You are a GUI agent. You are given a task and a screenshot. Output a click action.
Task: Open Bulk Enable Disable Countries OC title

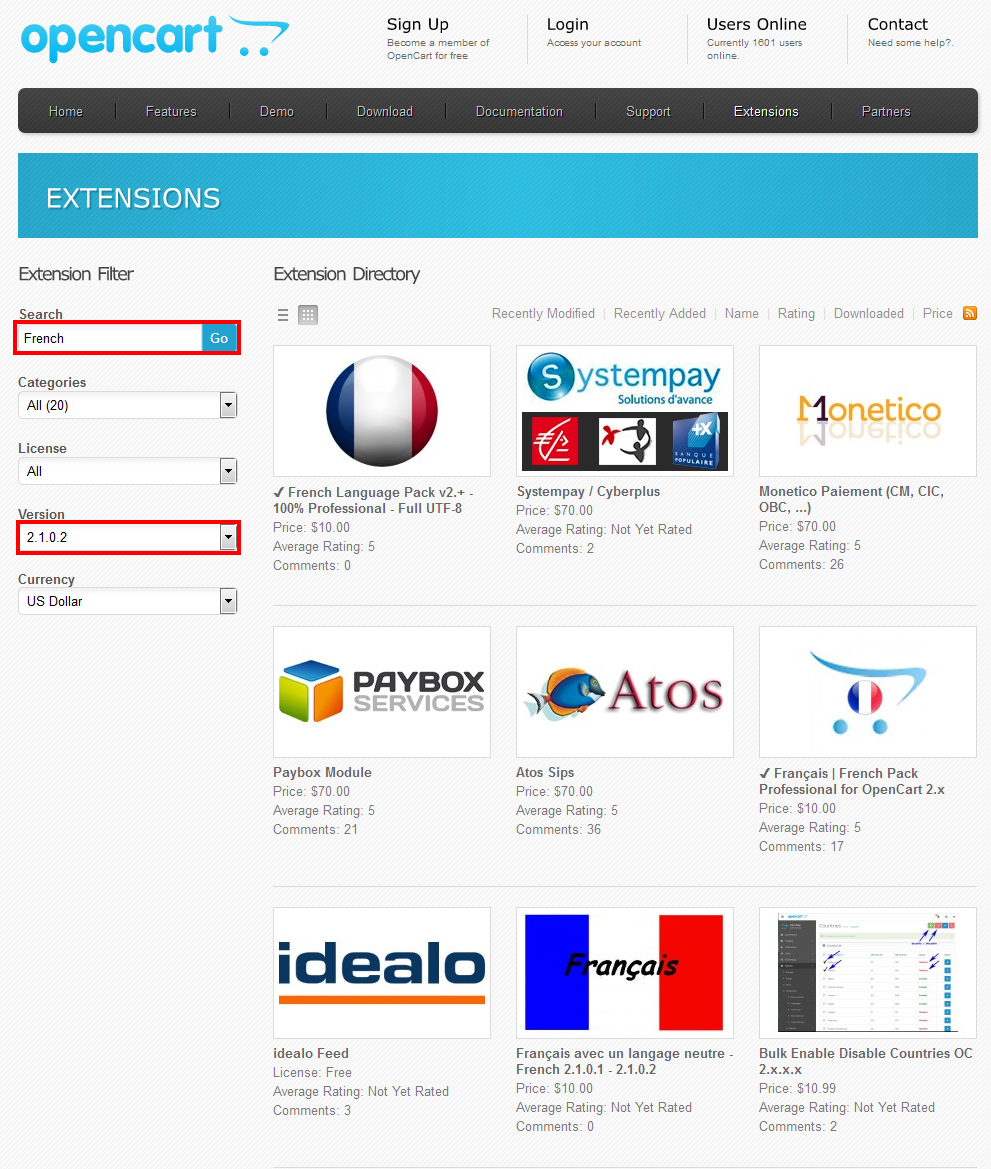pos(866,1062)
